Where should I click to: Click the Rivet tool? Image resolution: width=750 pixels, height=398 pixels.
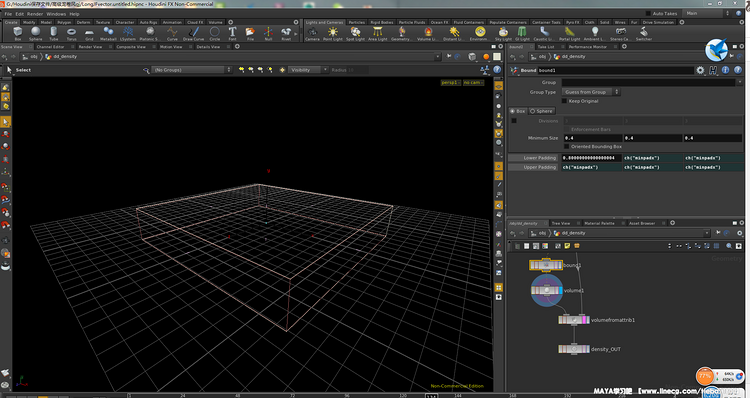tap(286, 33)
